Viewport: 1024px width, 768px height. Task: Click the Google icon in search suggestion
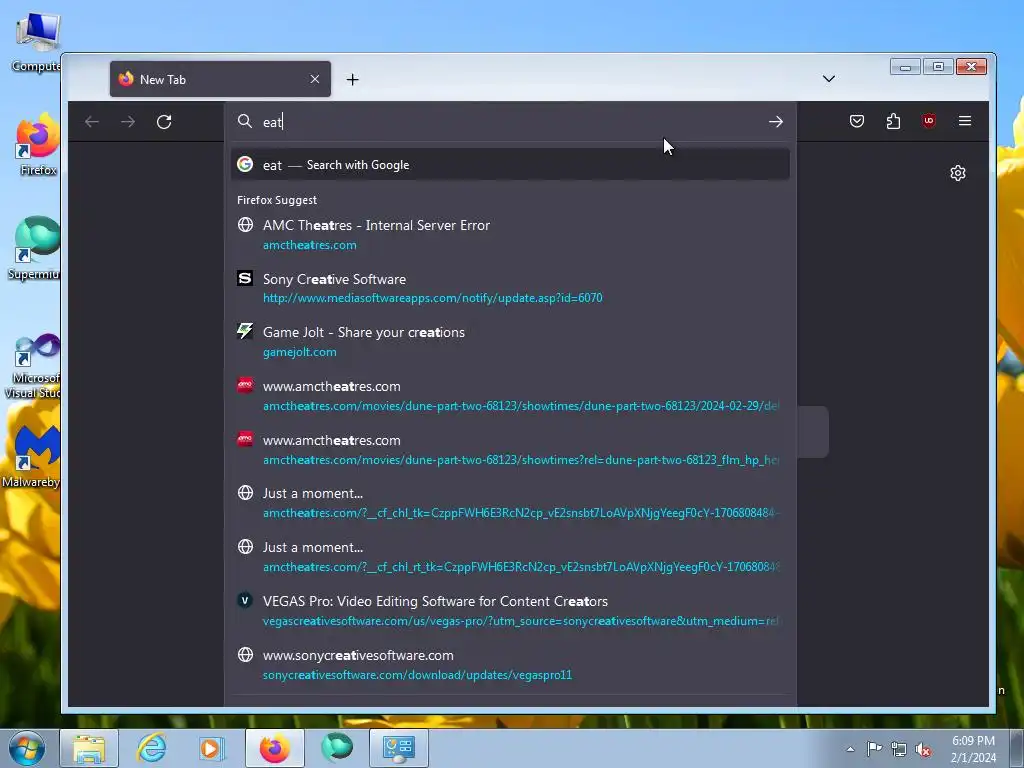coord(245,164)
